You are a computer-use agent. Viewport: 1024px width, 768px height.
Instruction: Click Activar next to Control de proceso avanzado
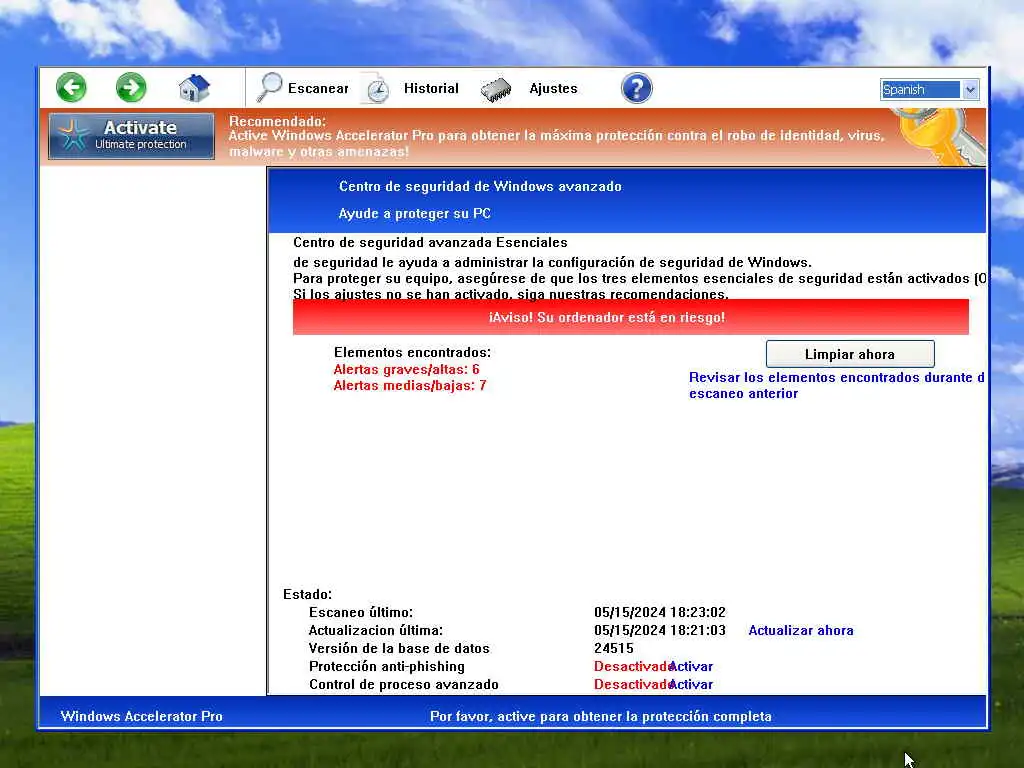point(692,684)
